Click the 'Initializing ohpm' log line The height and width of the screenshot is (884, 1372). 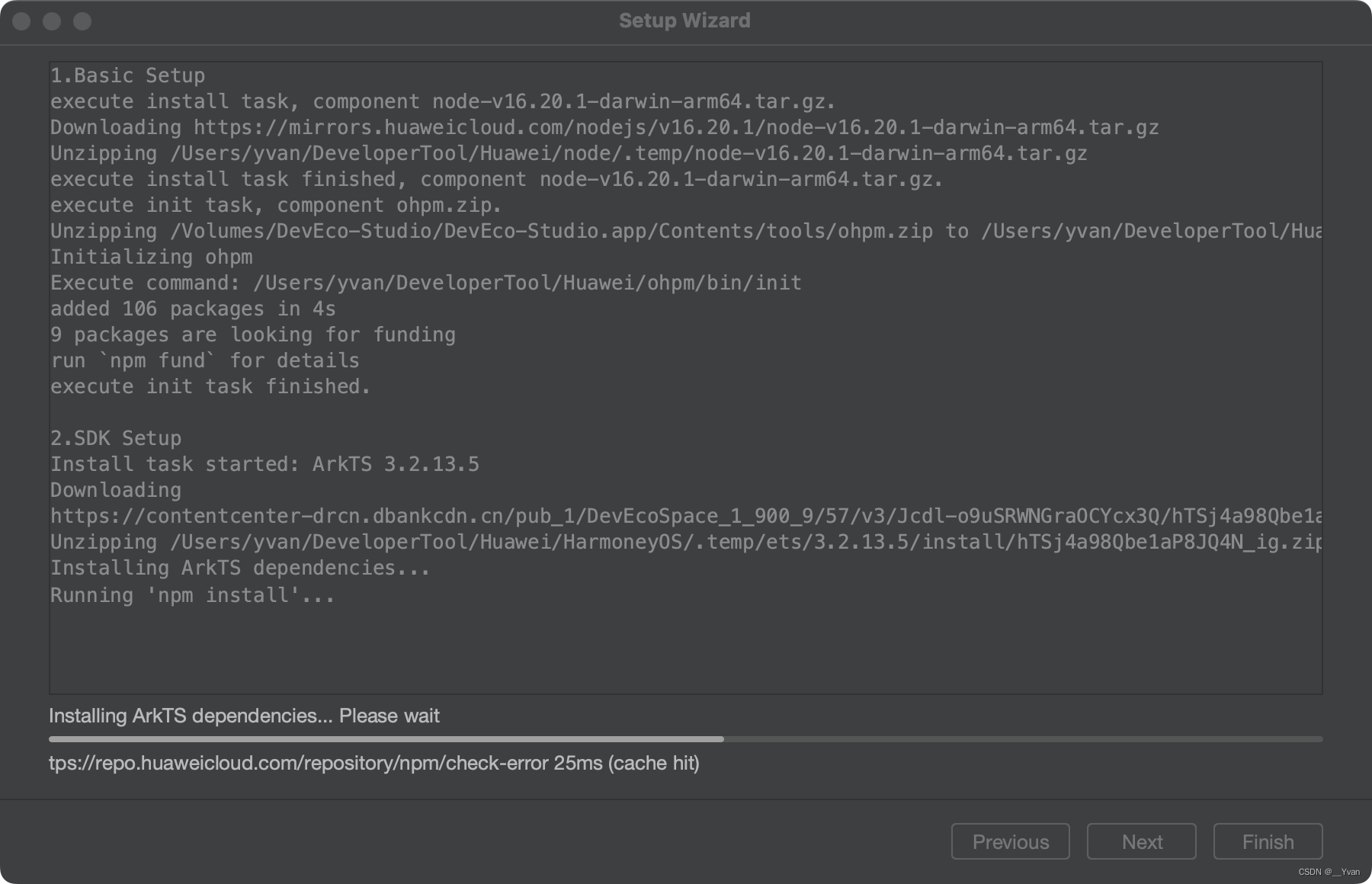151,257
